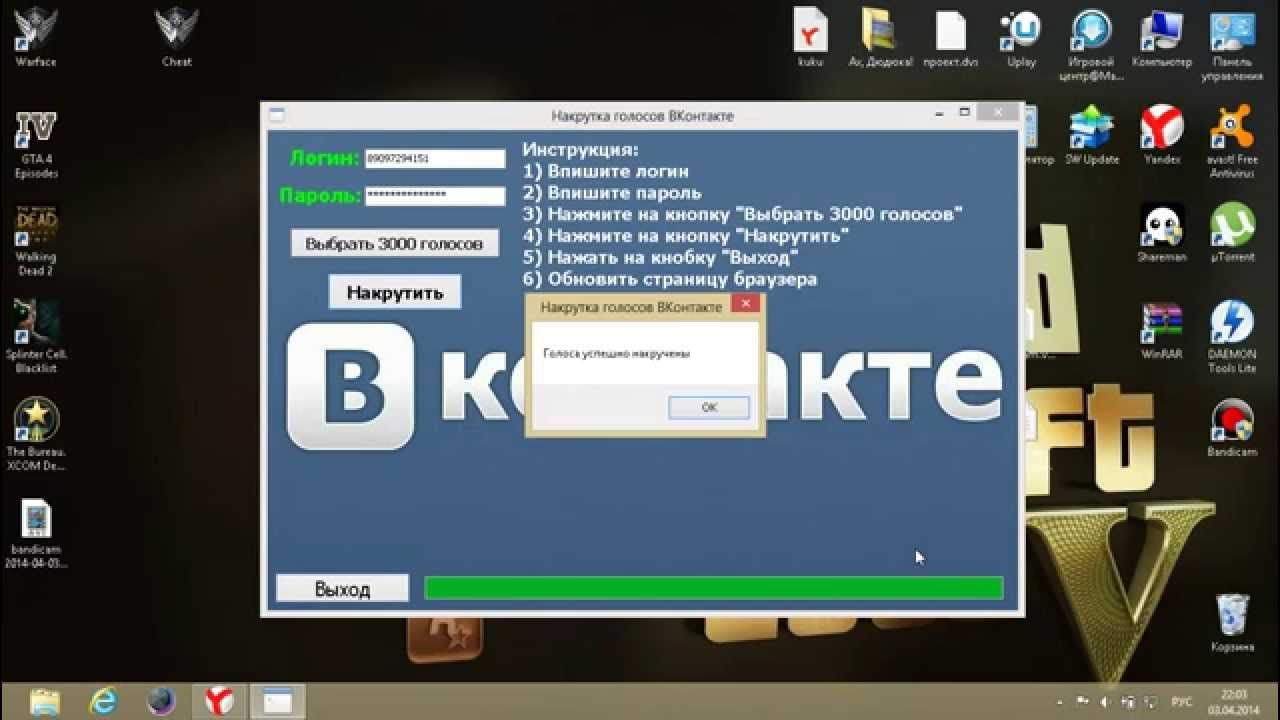Select the bandicam 2014-04-03 file
Screen dimensions: 1280x720
[x=36, y=533]
